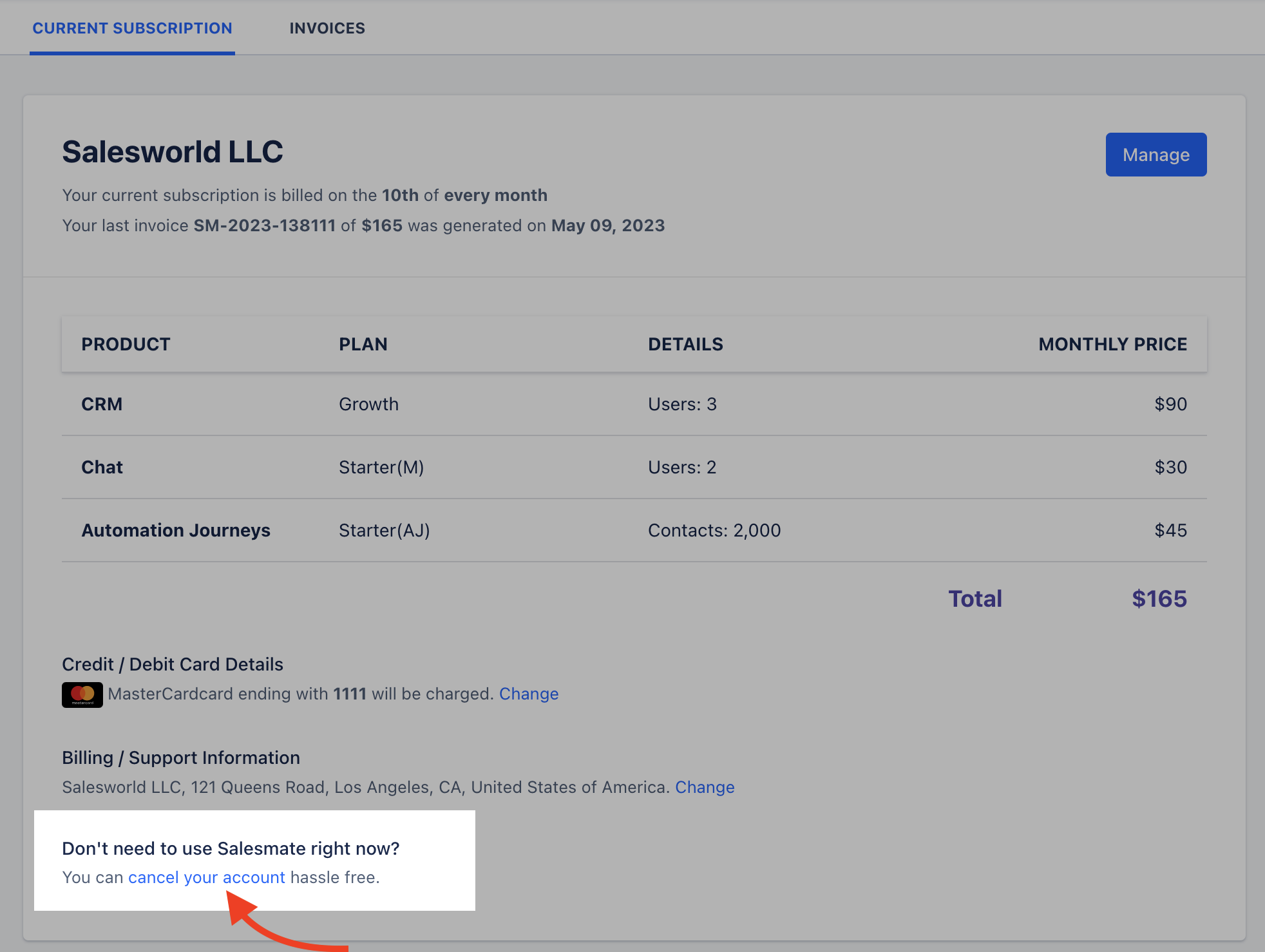
Task: Click invoice number SM-2023-138111
Action: 265,225
